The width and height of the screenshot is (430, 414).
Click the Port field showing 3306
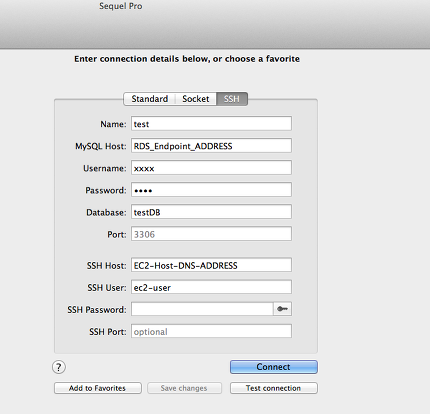point(211,234)
